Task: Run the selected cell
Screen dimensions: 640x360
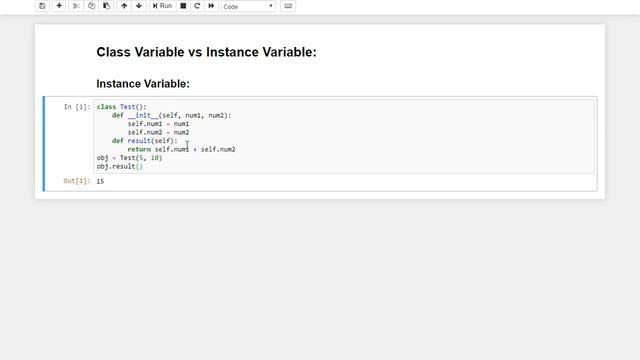Action: point(162,6)
